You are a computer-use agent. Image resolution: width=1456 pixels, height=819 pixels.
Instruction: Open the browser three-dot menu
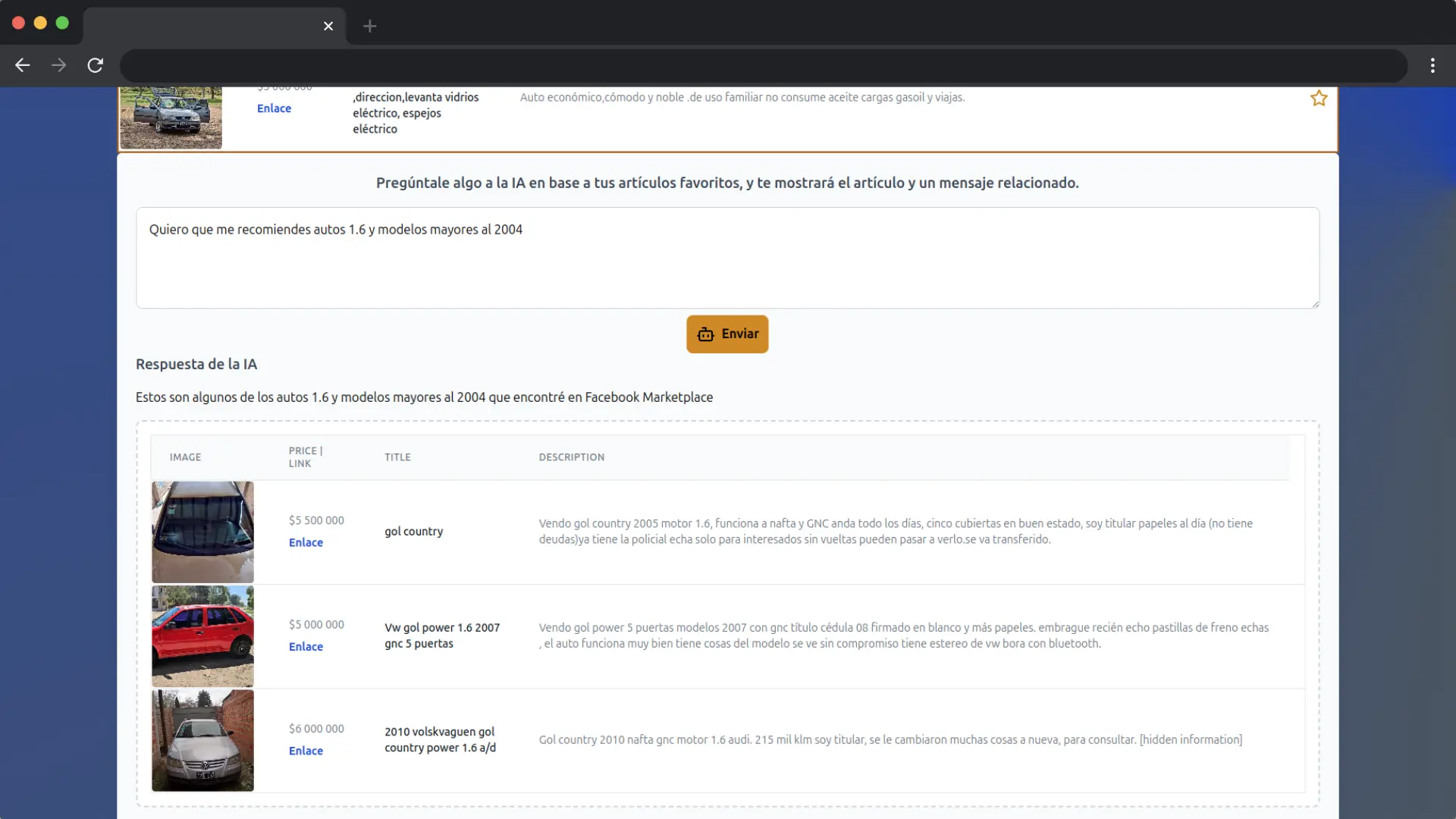pyautogui.click(x=1432, y=65)
